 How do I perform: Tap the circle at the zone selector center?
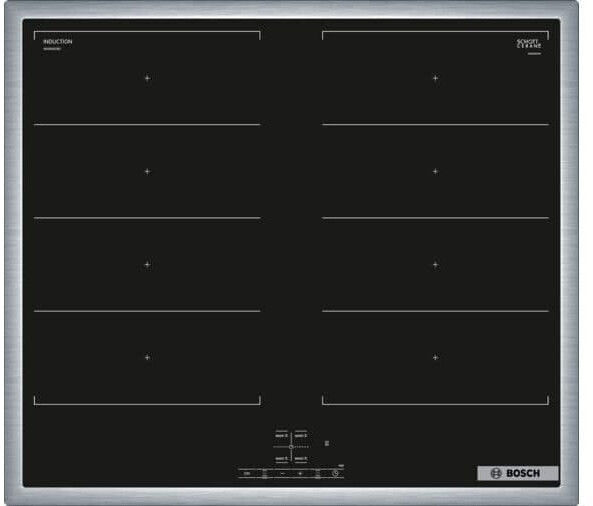click(x=291, y=447)
